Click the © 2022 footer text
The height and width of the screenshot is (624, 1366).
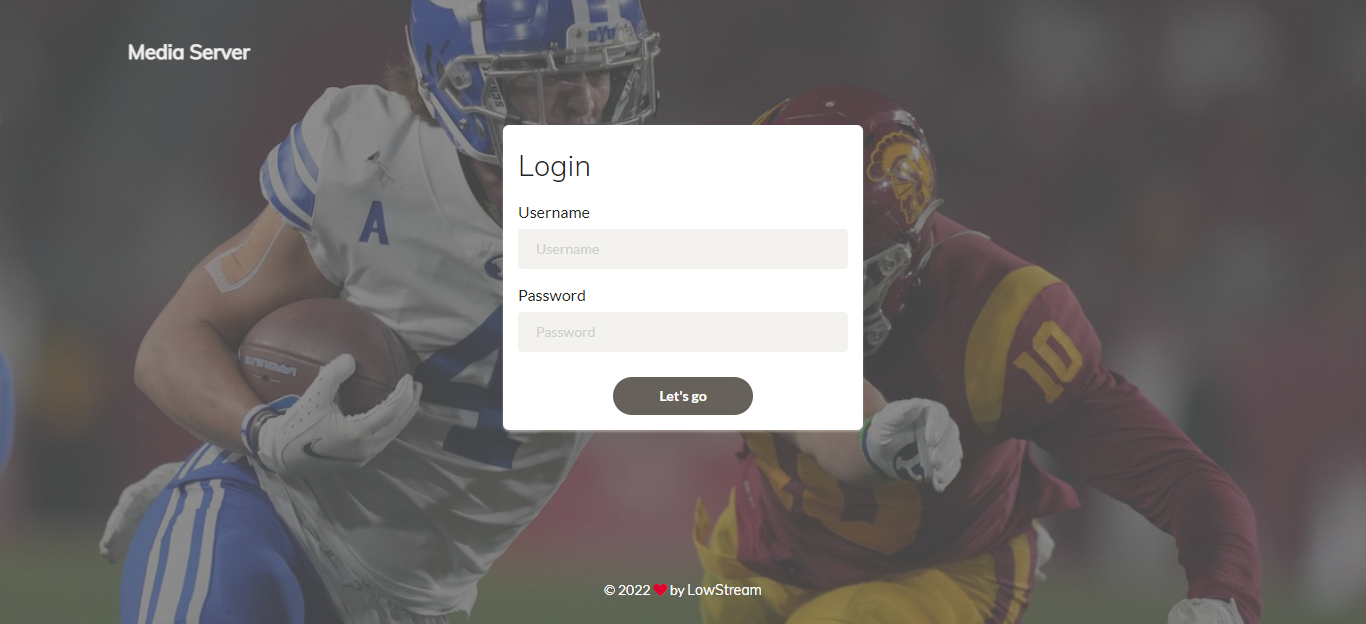(627, 590)
